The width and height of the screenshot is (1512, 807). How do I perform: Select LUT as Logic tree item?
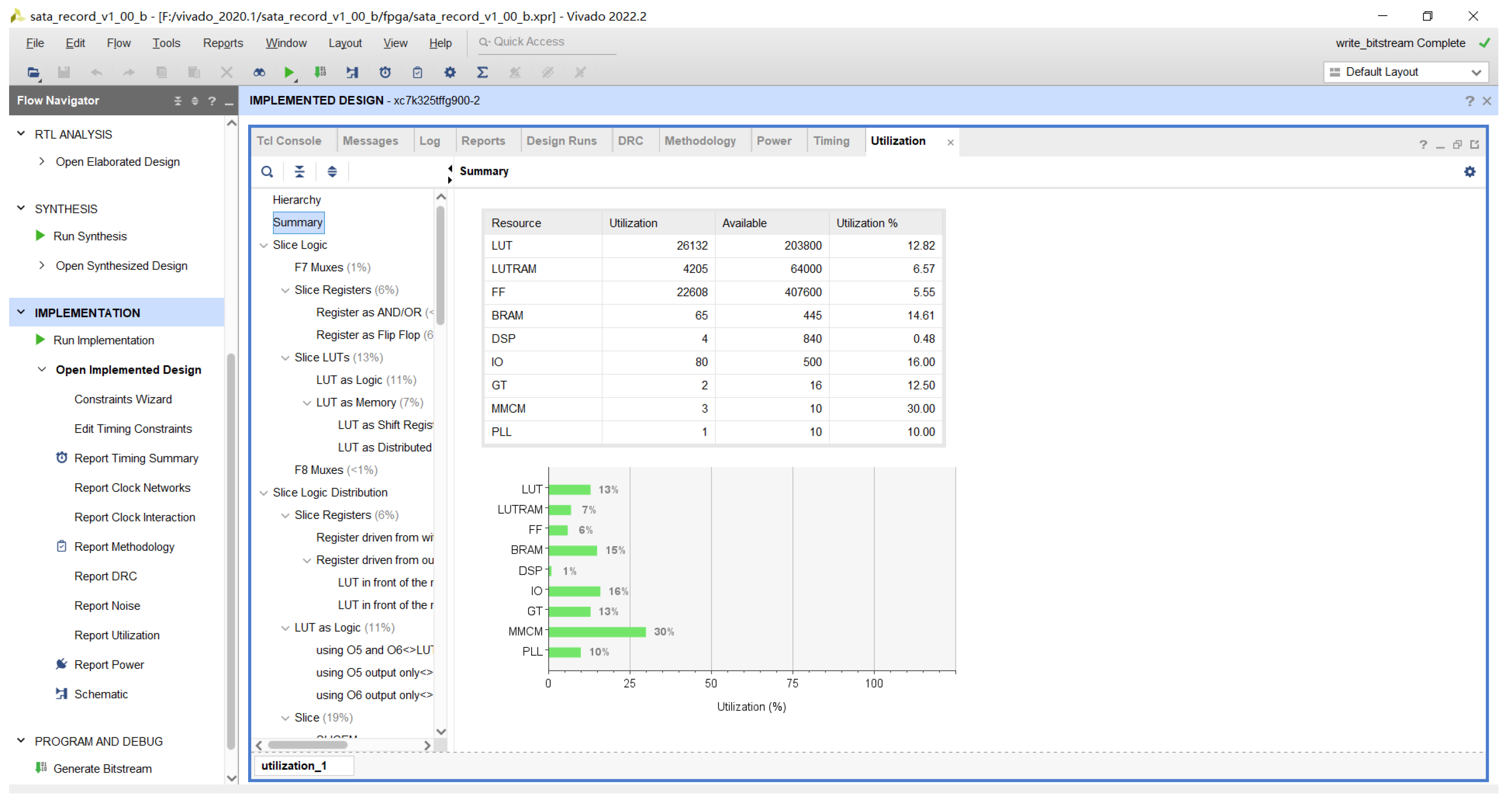pos(349,379)
